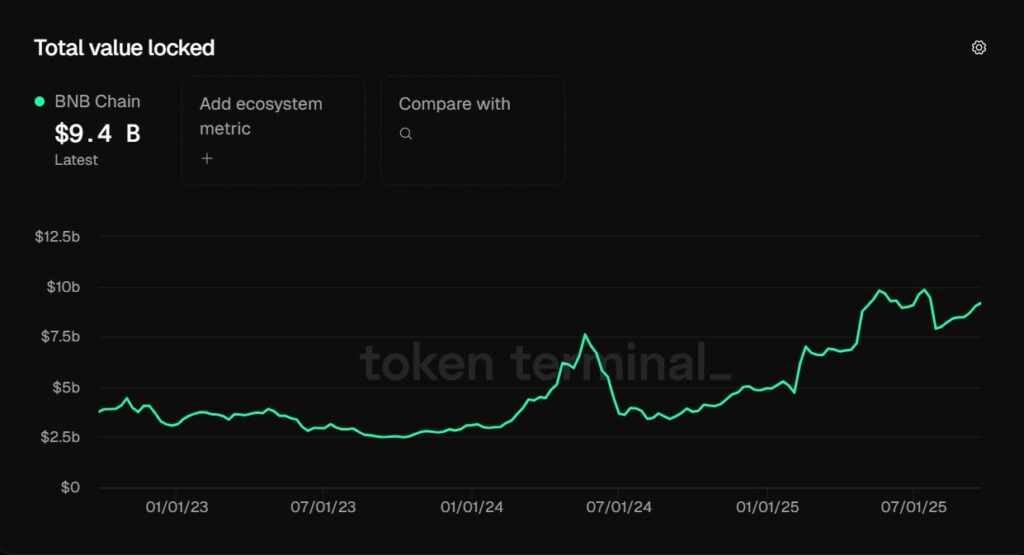Click the token terminal_ watermark
The image size is (1024, 555).
(x=545, y=362)
